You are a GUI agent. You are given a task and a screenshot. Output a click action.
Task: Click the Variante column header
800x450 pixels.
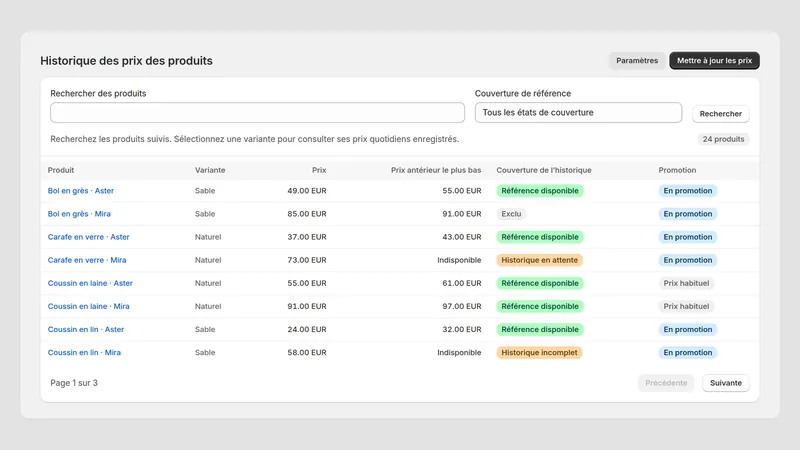tap(210, 170)
